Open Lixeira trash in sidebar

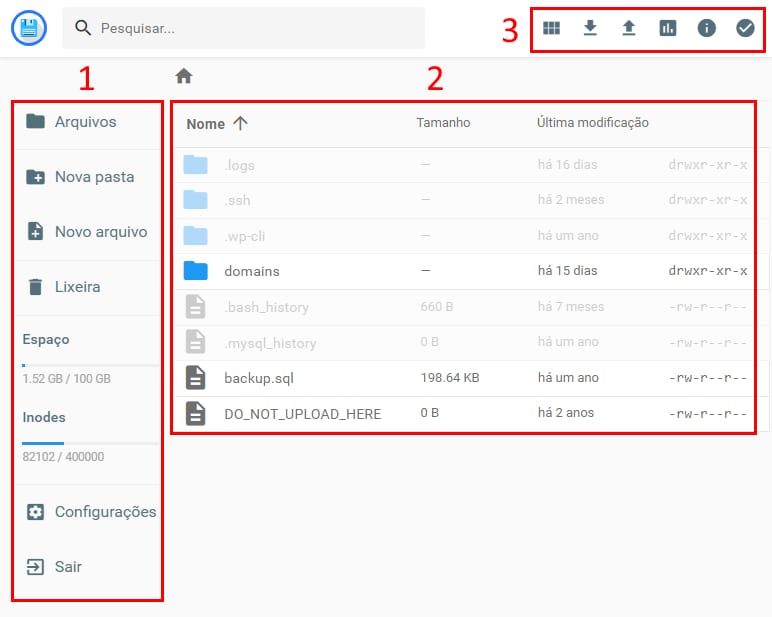pyautogui.click(x=77, y=287)
